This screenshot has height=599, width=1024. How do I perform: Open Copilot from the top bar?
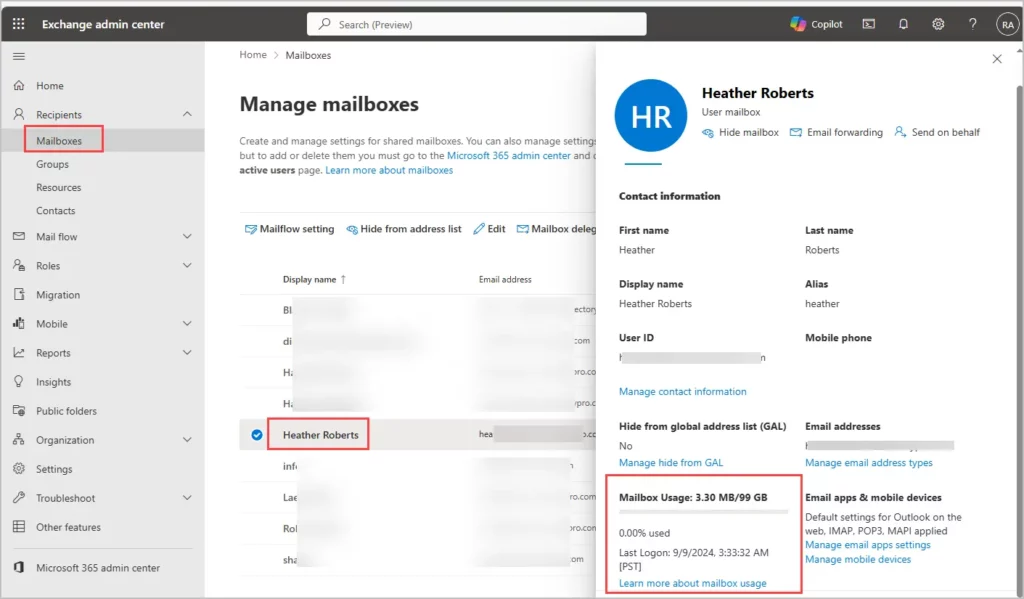[x=816, y=24]
